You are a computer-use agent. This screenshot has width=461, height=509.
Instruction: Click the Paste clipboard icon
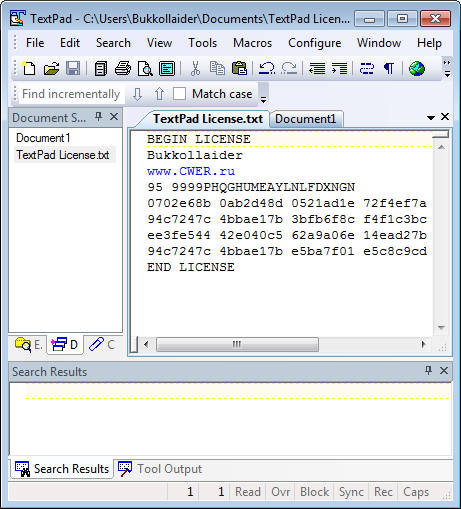(239, 69)
